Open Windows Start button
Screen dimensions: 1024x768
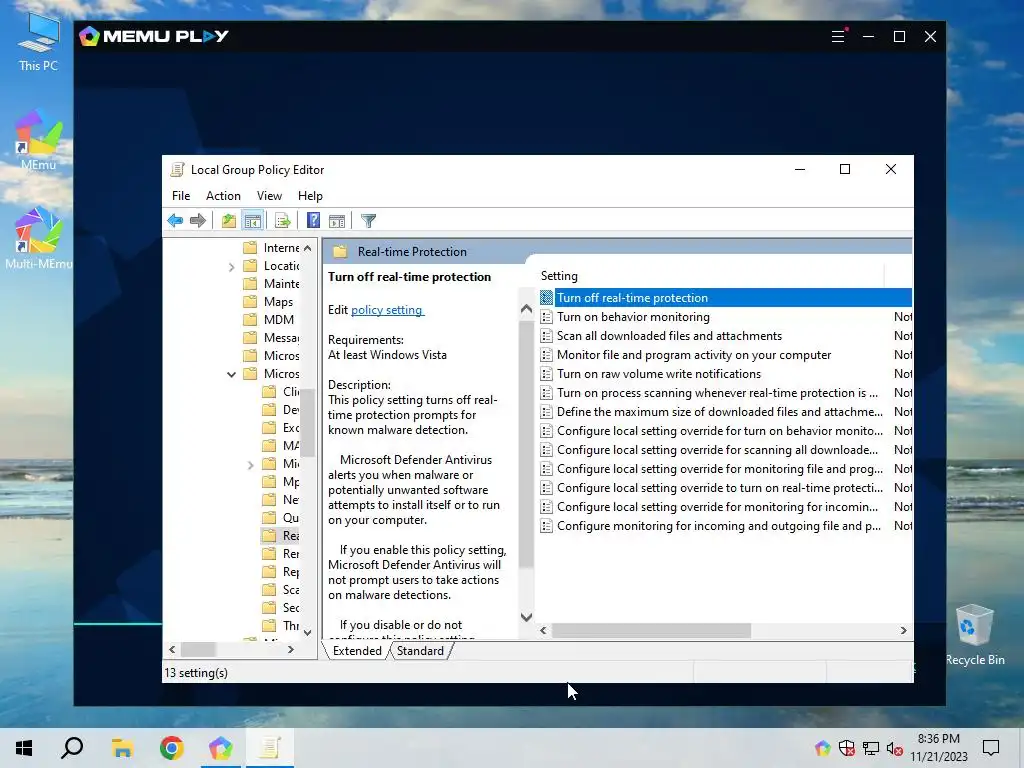pos(24,748)
